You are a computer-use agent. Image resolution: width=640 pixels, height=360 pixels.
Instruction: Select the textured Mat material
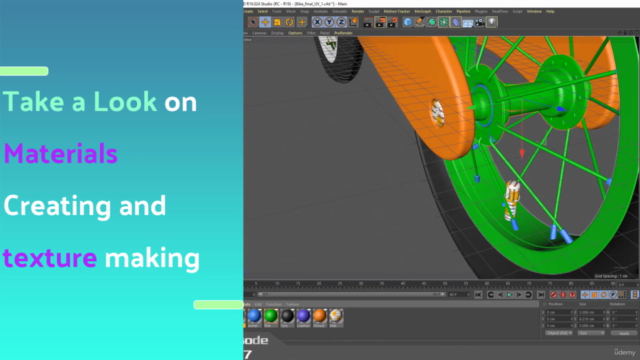coord(336,318)
